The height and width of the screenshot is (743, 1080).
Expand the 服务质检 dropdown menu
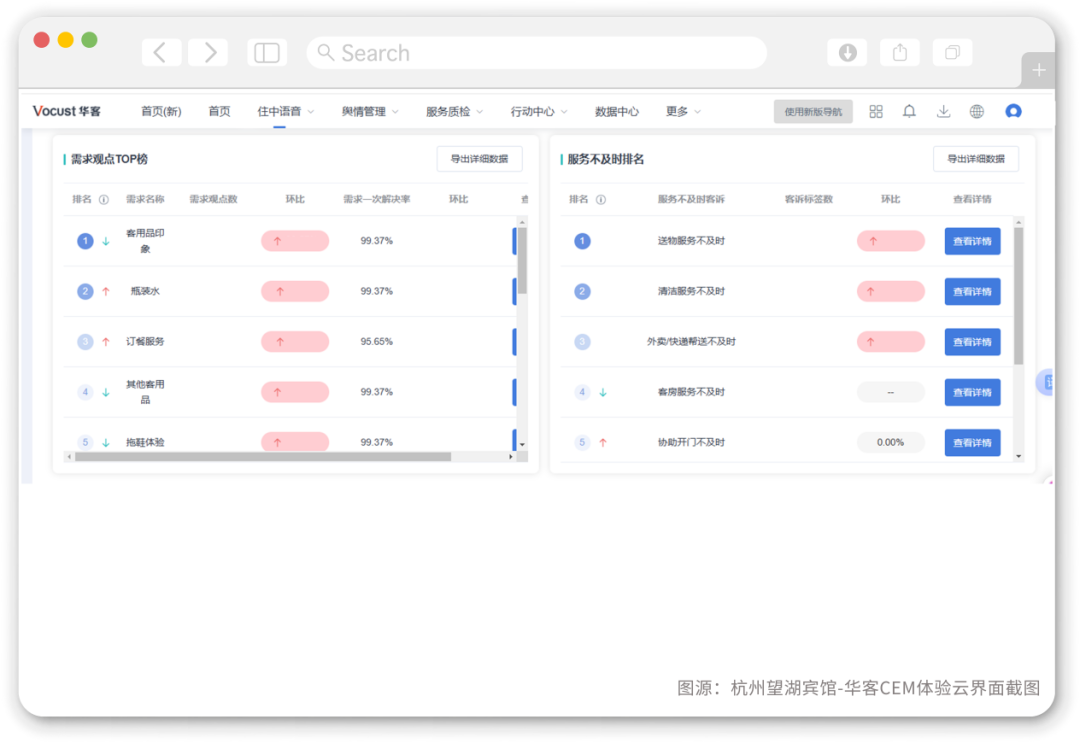(x=454, y=112)
